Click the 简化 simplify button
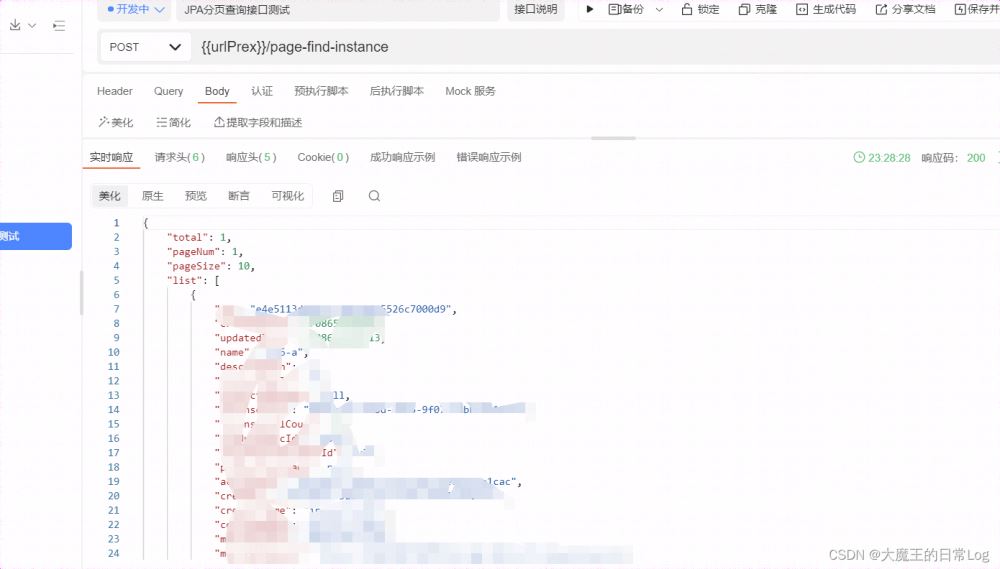Image resolution: width=1000 pixels, height=569 pixels. [x=173, y=122]
